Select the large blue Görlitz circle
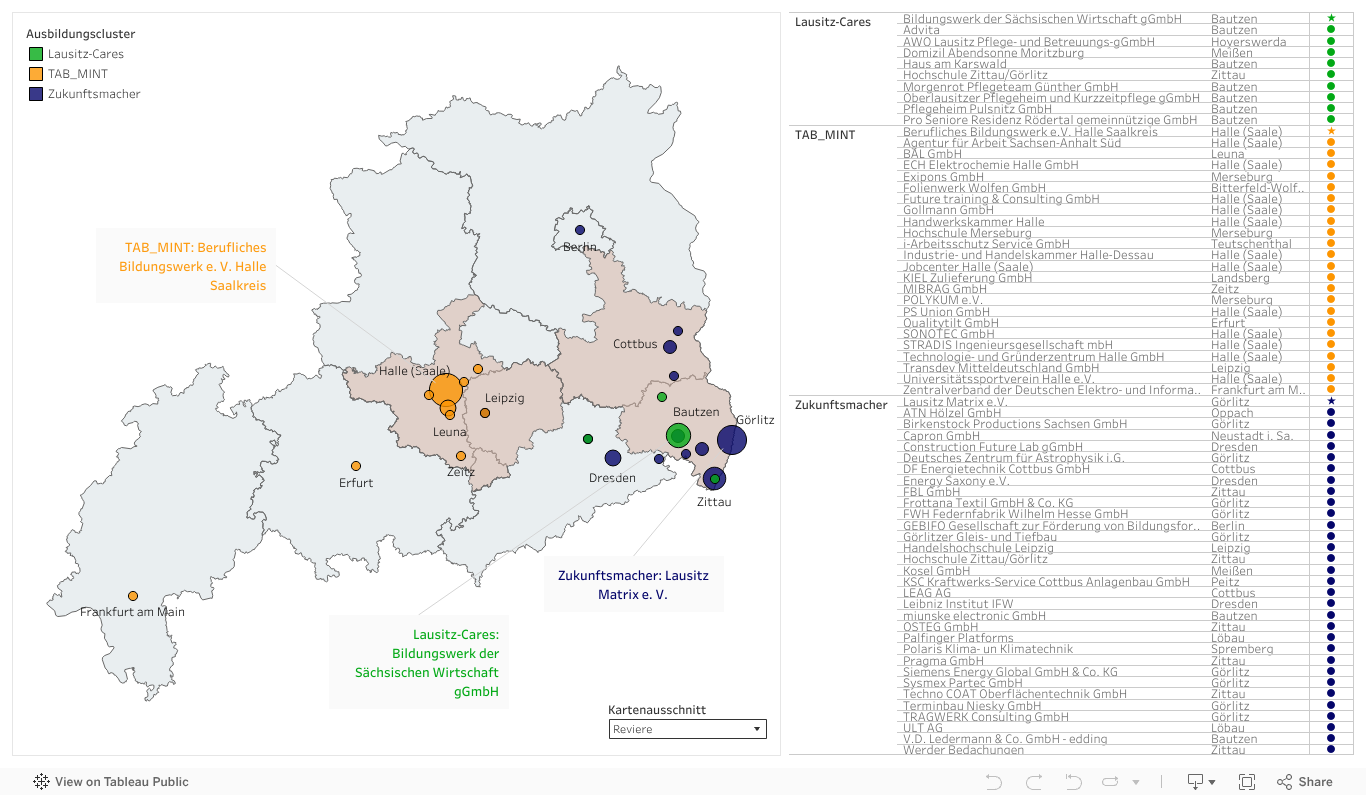 coord(732,440)
